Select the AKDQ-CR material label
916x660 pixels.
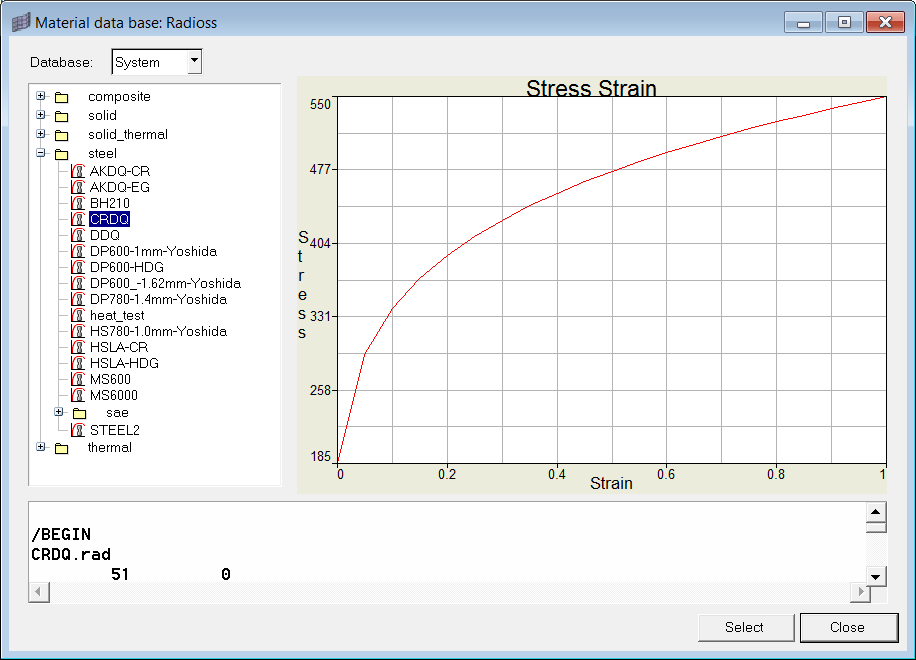tap(120, 171)
